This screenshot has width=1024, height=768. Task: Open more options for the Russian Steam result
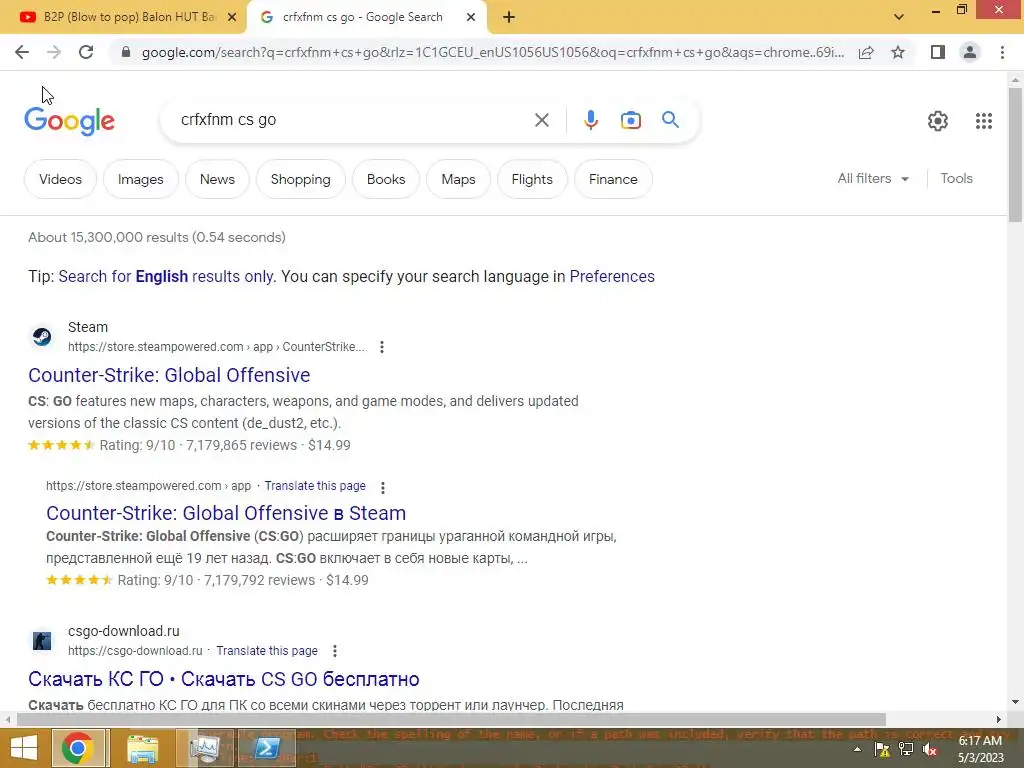tap(383, 487)
